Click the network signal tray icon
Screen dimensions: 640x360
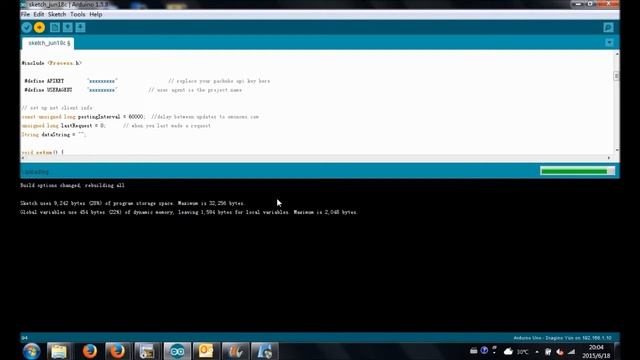point(571,351)
